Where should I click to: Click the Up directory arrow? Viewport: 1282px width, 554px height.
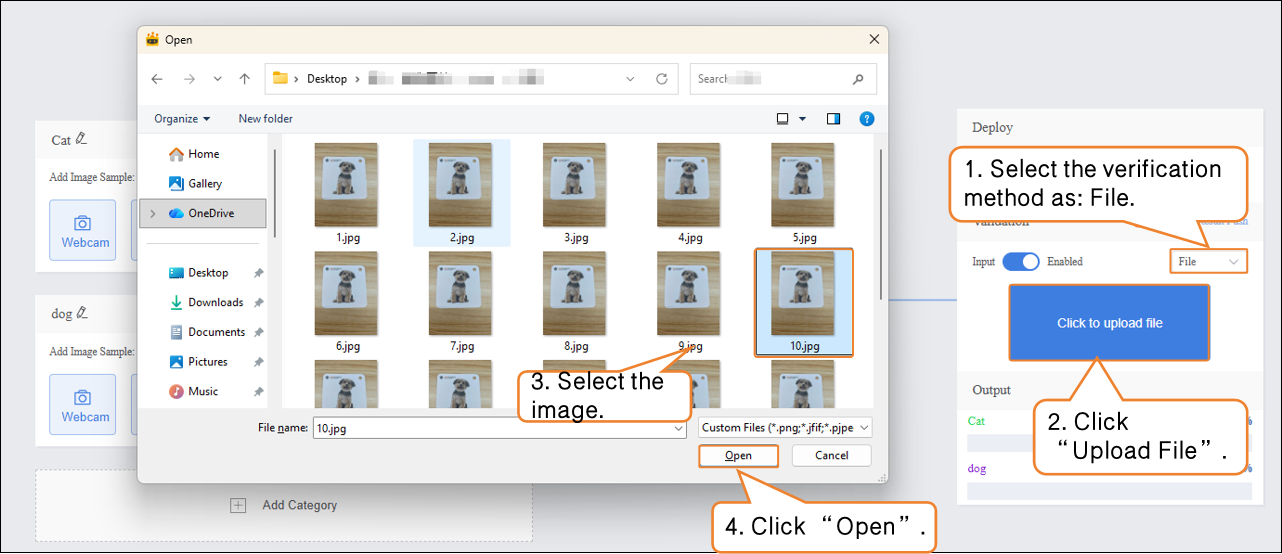244,79
